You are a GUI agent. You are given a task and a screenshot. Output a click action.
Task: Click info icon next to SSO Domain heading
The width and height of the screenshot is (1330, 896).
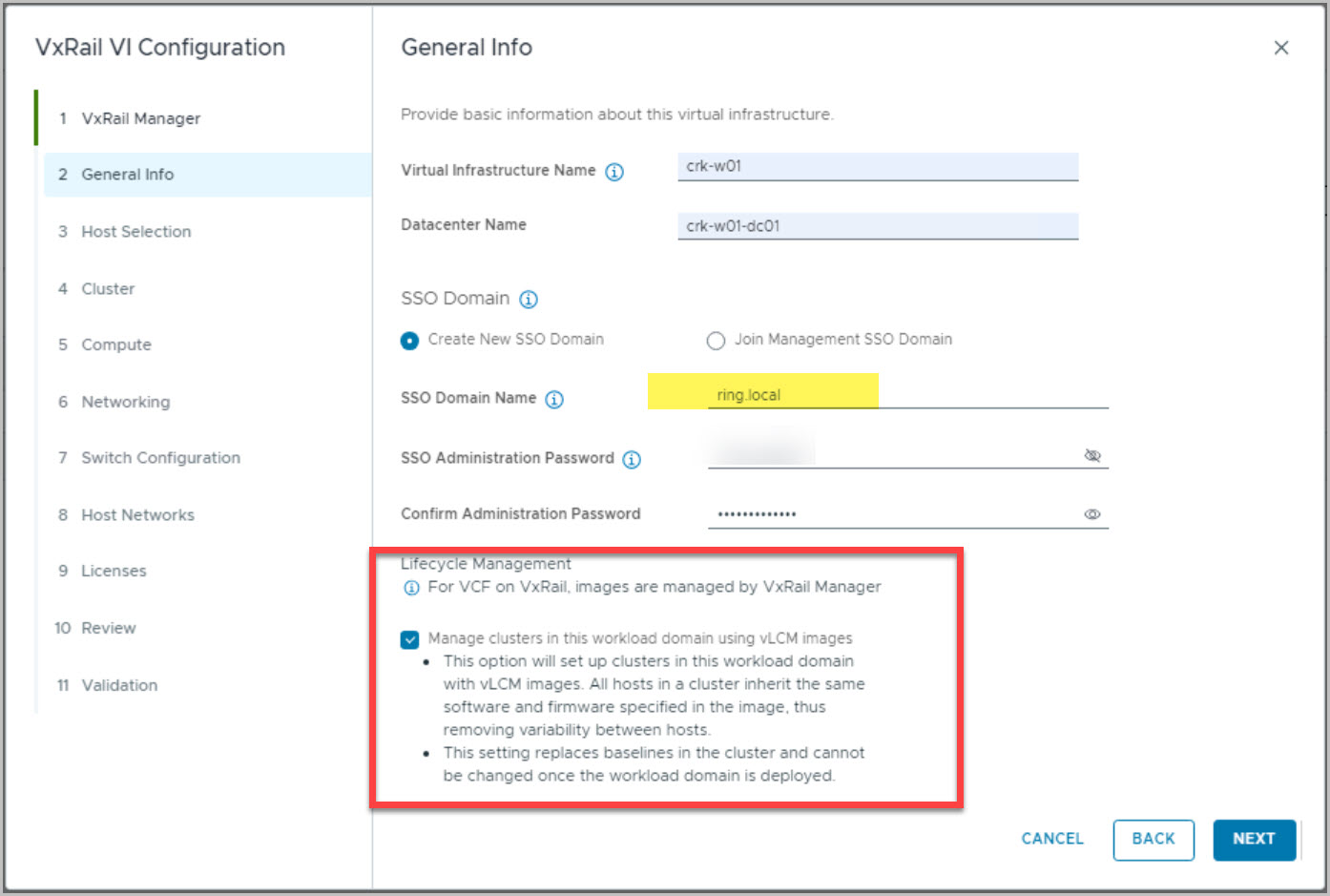tap(529, 300)
